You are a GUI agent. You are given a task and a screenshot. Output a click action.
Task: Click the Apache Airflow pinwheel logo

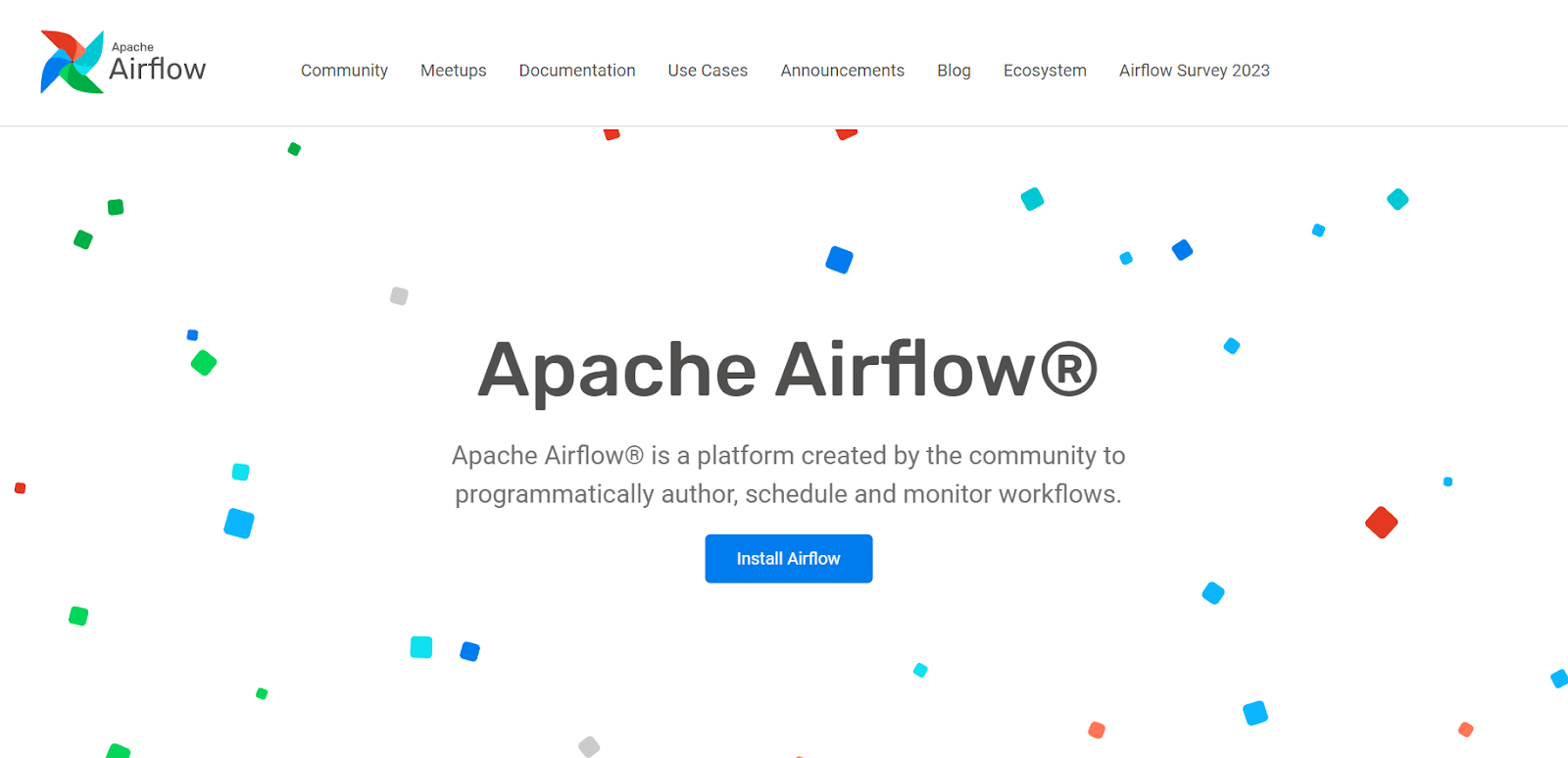(x=72, y=62)
